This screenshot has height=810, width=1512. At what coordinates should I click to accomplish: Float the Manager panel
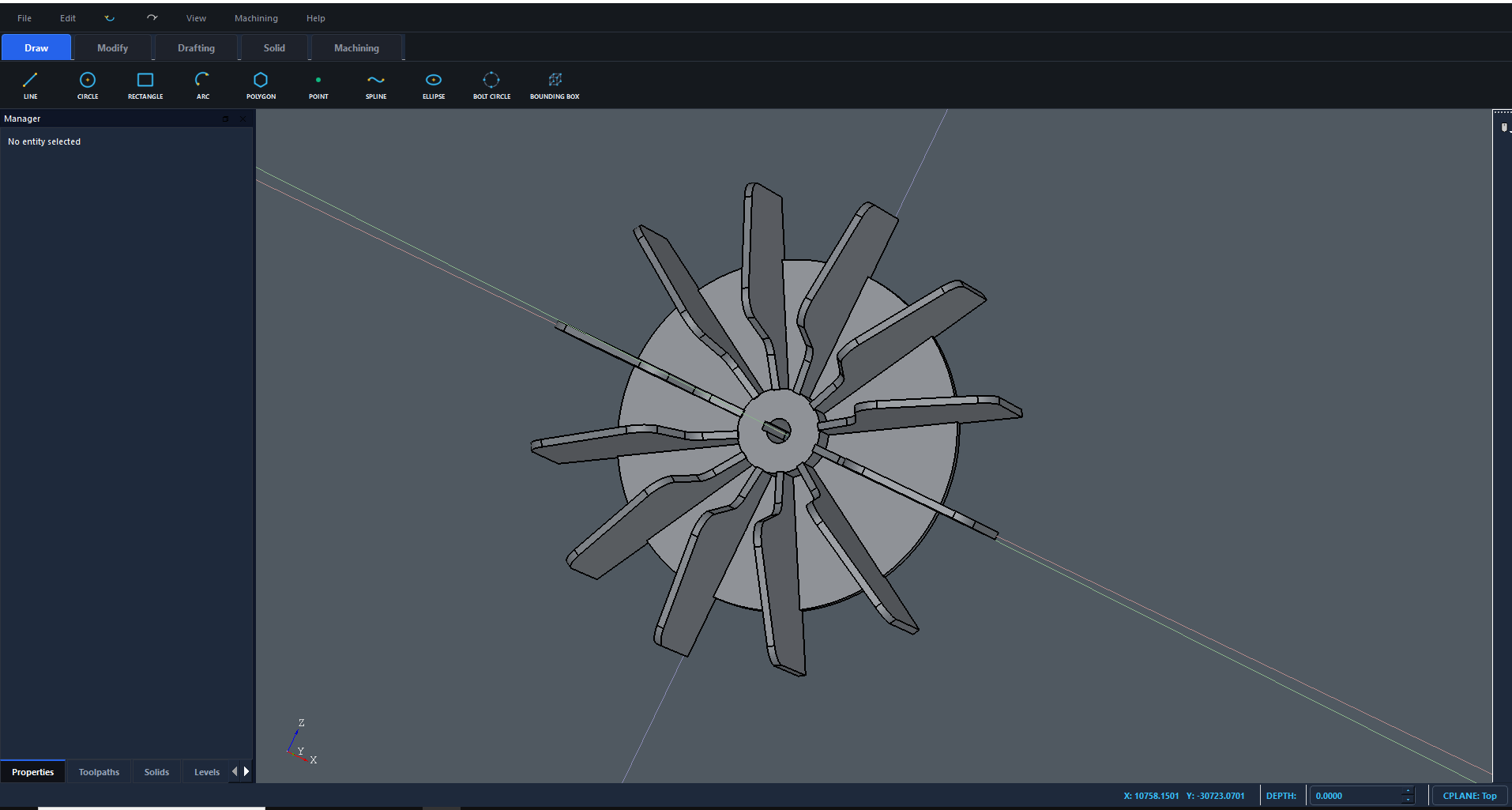point(225,119)
